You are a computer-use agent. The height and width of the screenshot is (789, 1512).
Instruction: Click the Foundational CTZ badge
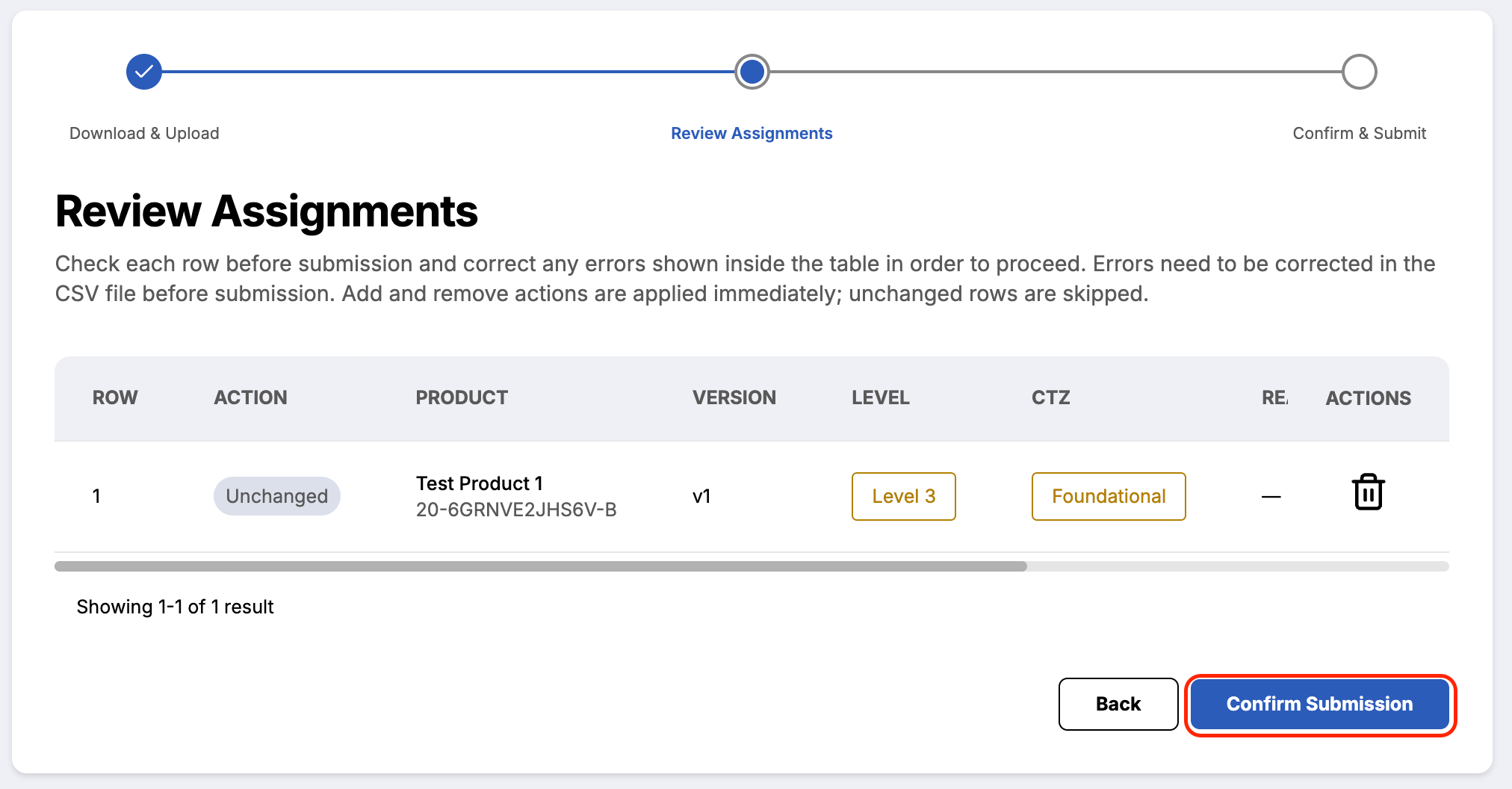1109,496
